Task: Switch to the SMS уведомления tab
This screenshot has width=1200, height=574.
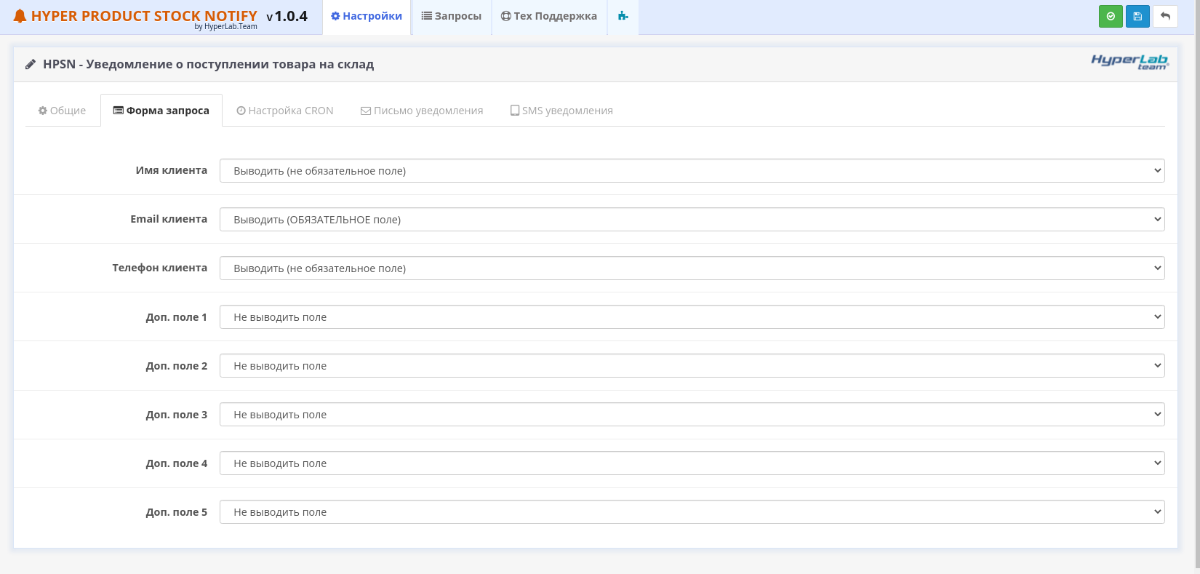Action: [561, 111]
